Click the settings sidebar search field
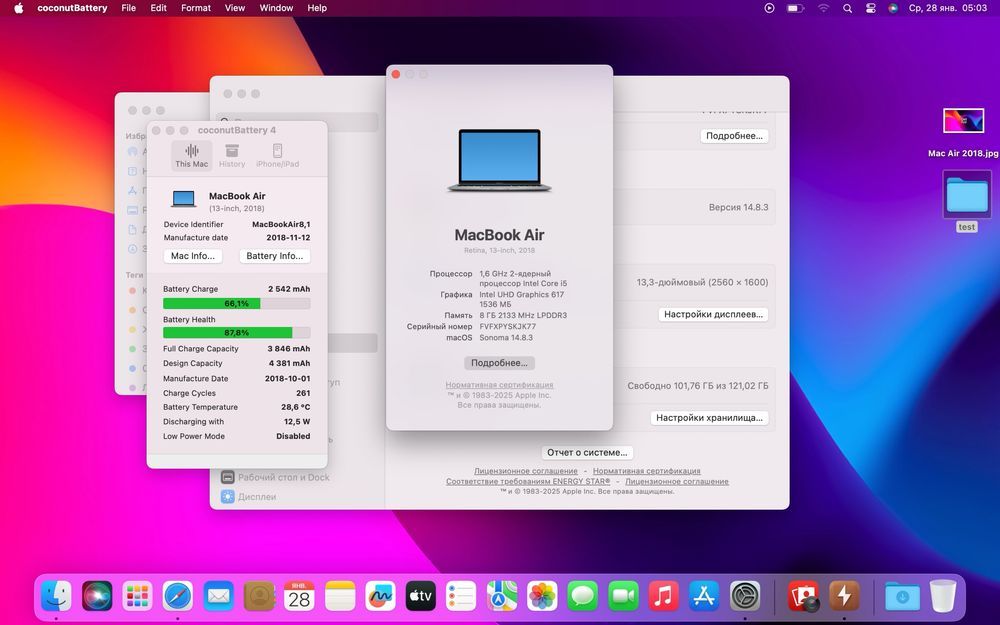Viewport: 1000px width, 625px height. [297, 121]
